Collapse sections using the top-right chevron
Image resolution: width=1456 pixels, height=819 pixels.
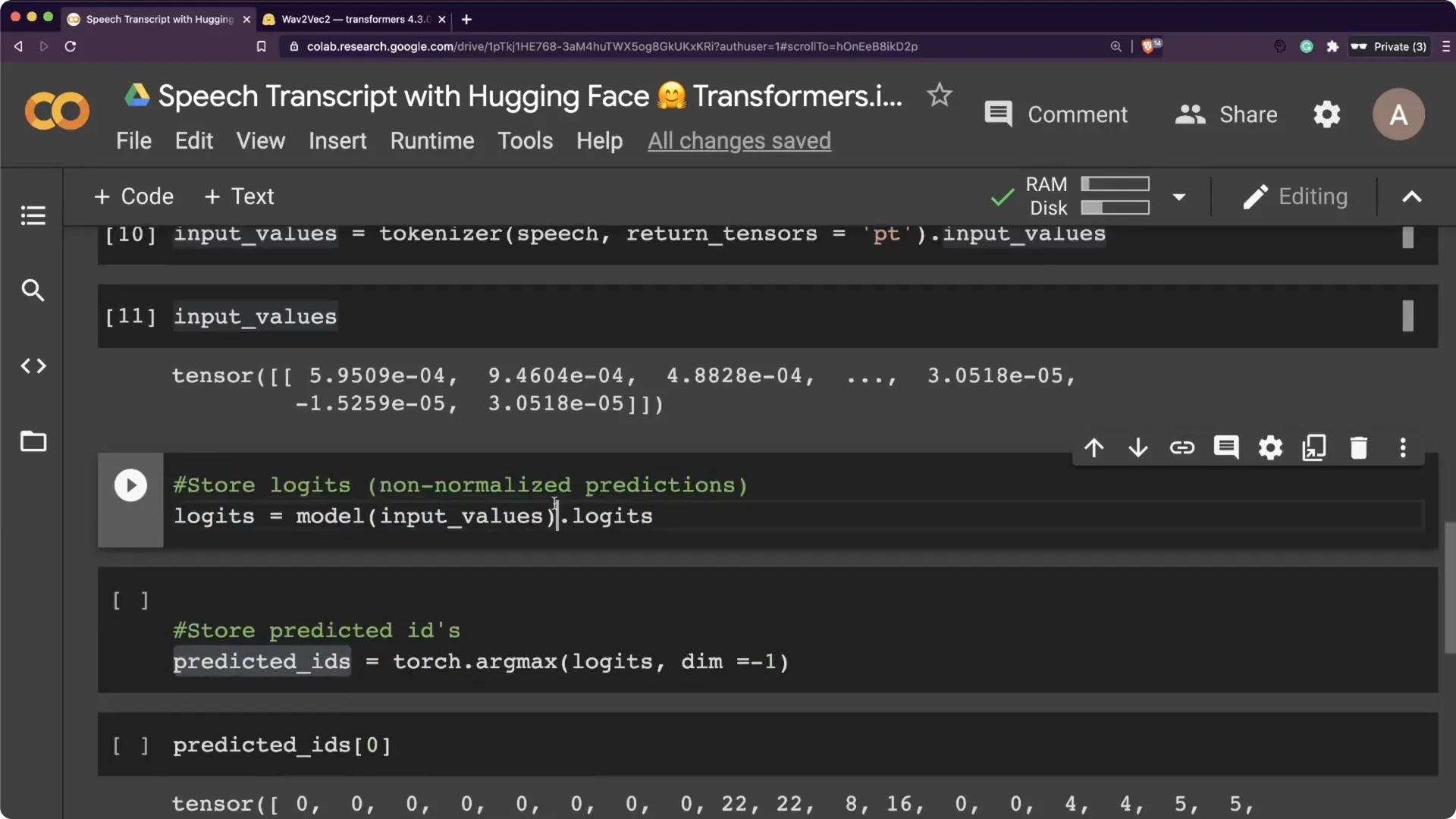pyautogui.click(x=1411, y=196)
